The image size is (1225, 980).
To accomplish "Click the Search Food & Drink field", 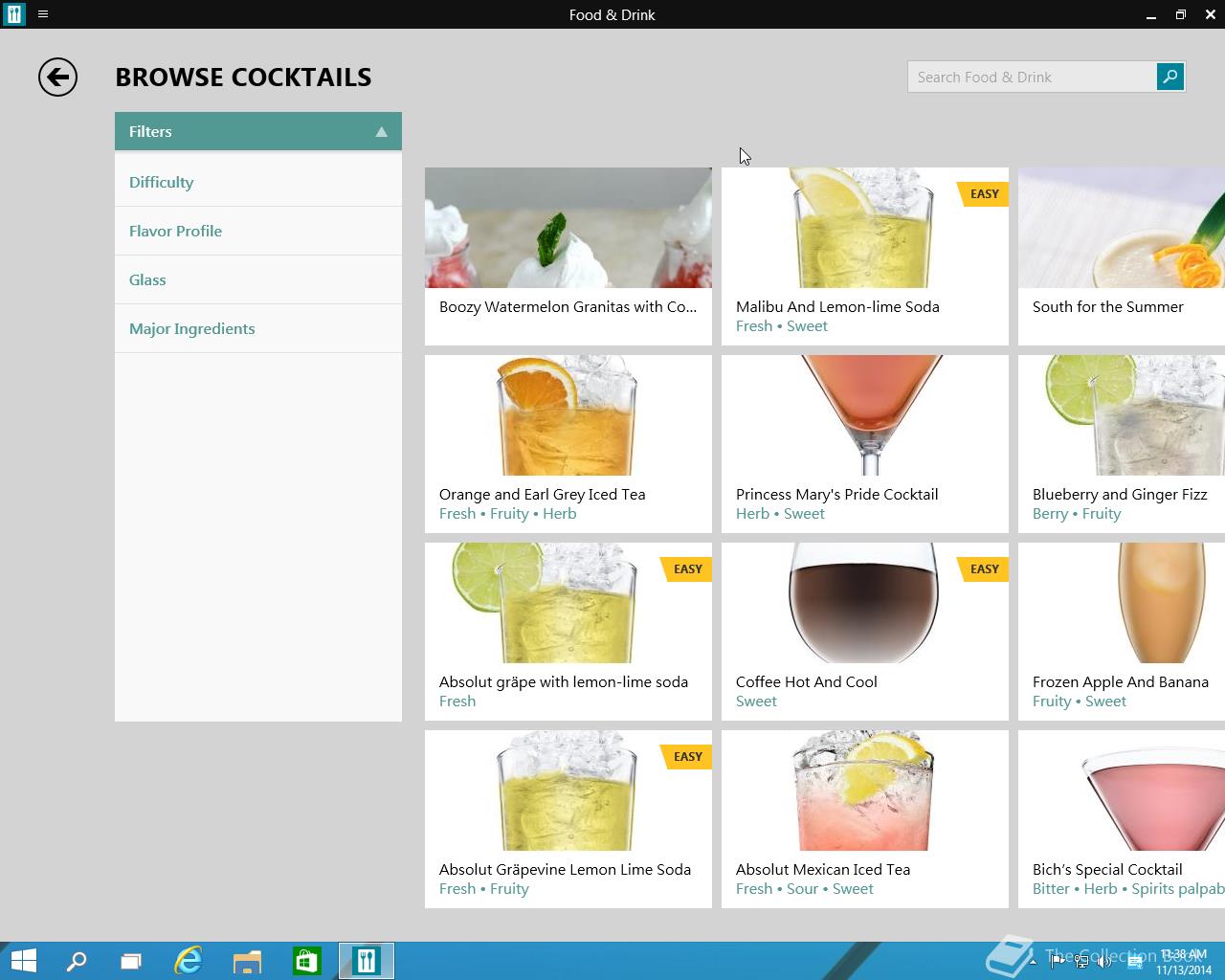I will coord(1032,77).
